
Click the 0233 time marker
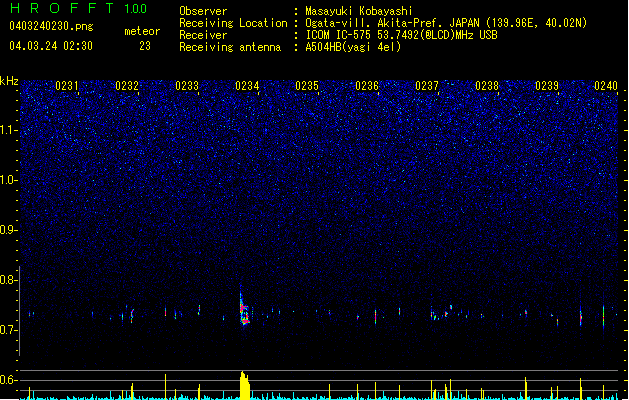click(187, 86)
